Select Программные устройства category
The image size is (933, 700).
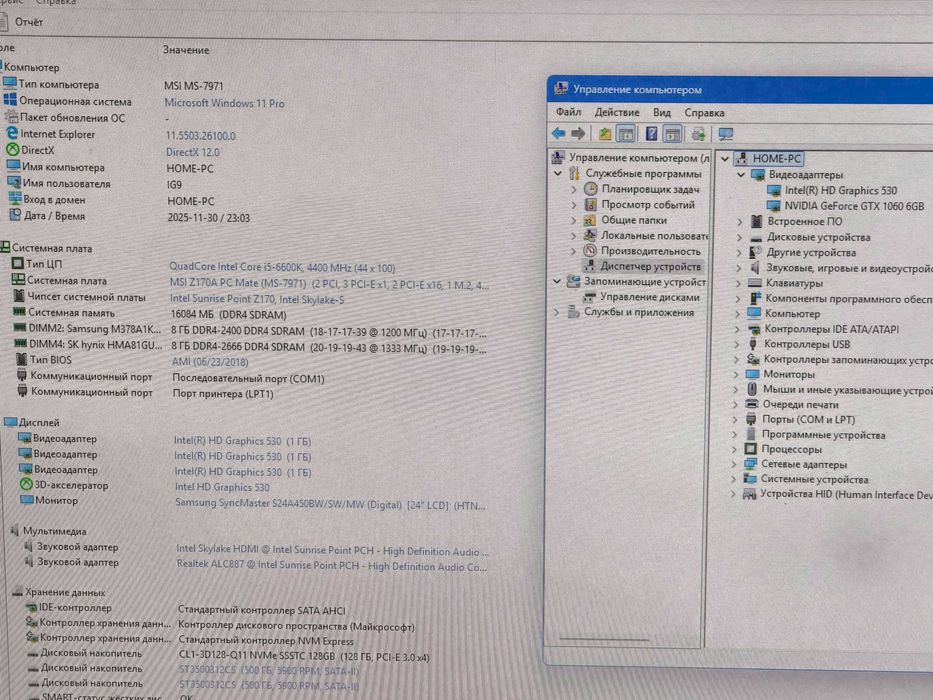coord(824,435)
